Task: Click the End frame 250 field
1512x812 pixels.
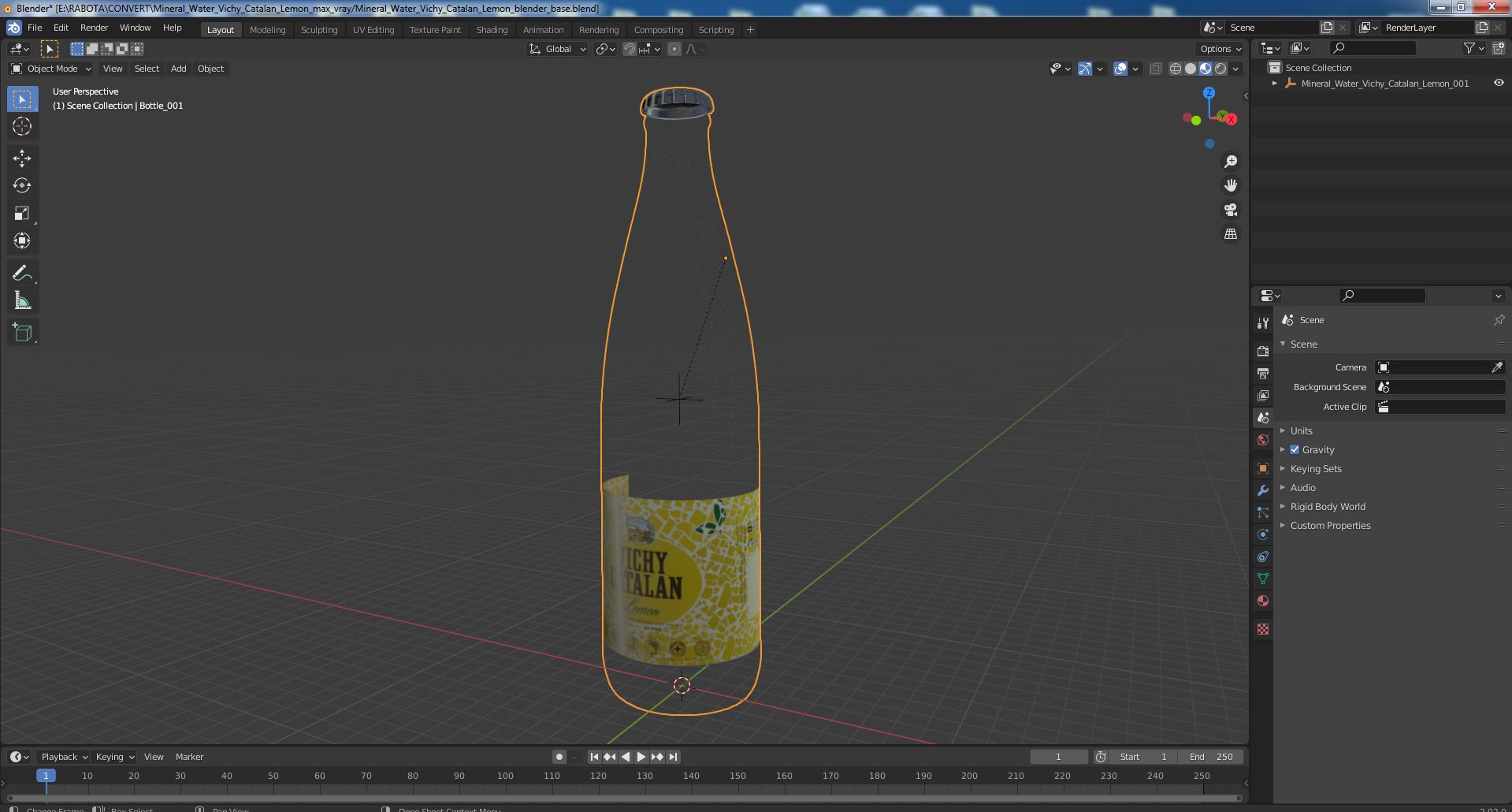Action: pos(1211,757)
